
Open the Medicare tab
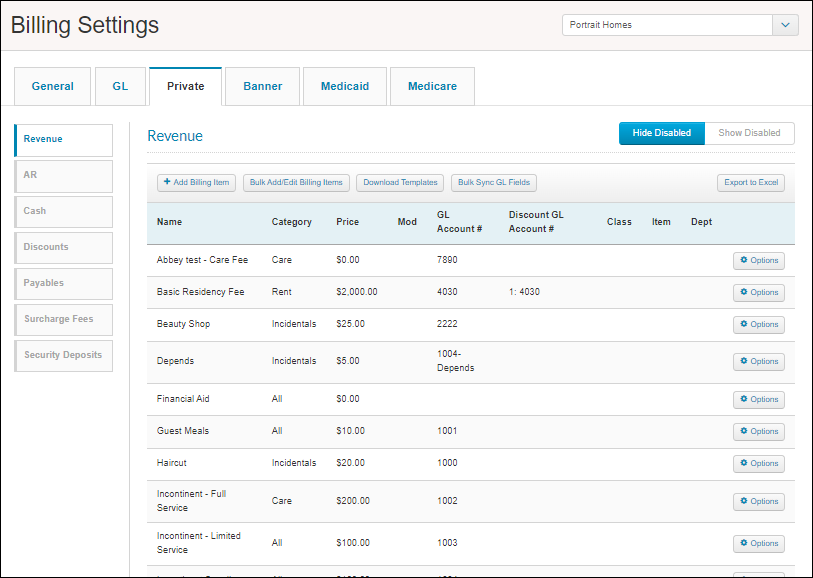point(432,86)
